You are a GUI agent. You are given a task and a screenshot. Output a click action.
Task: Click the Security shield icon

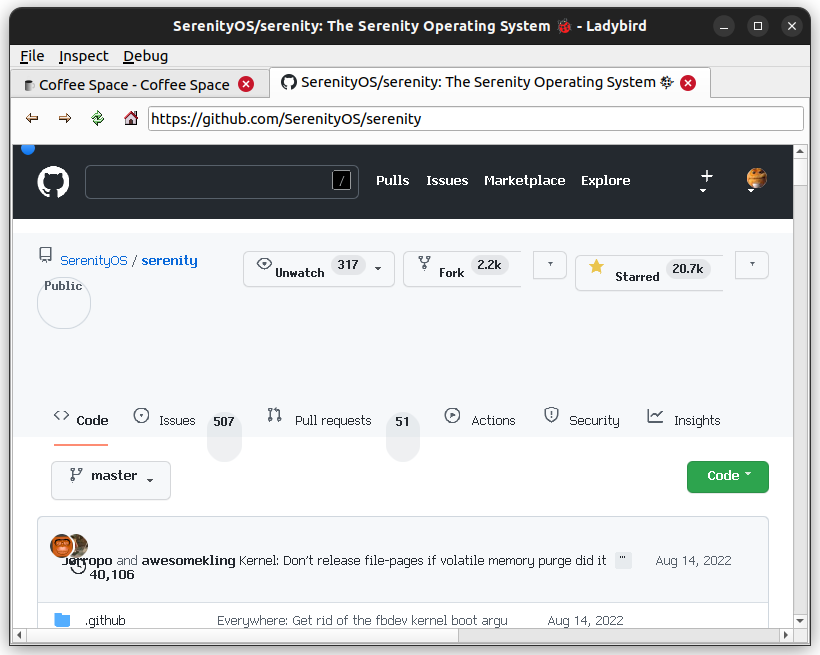point(551,415)
